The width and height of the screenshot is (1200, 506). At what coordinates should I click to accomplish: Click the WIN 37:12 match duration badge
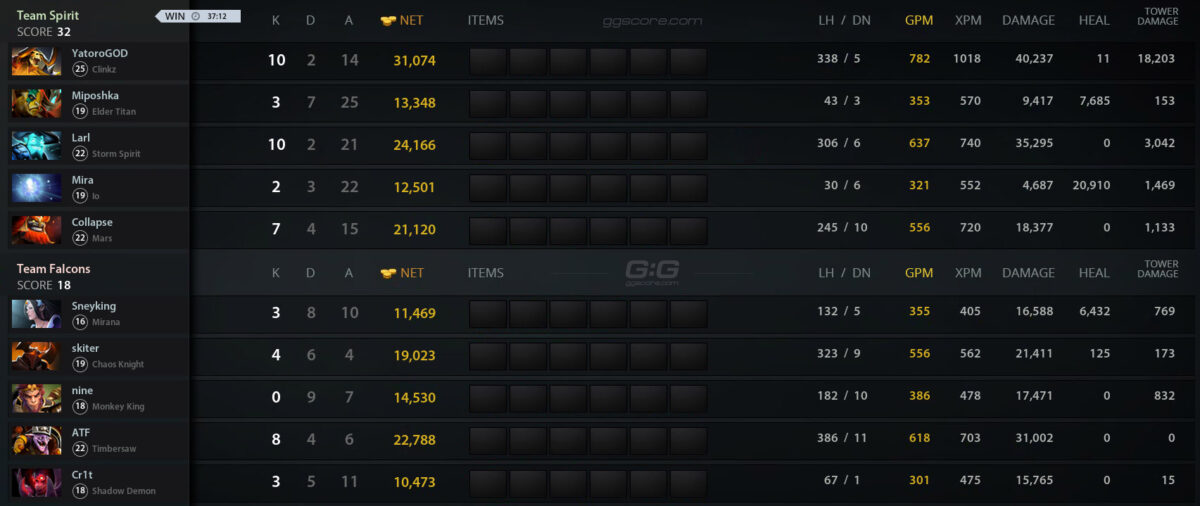coord(198,16)
